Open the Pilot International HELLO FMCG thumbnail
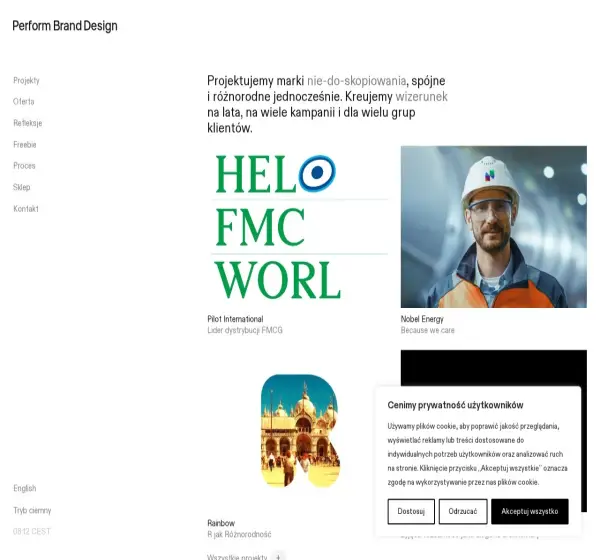Screen dimensions: 600x560 (300, 227)
